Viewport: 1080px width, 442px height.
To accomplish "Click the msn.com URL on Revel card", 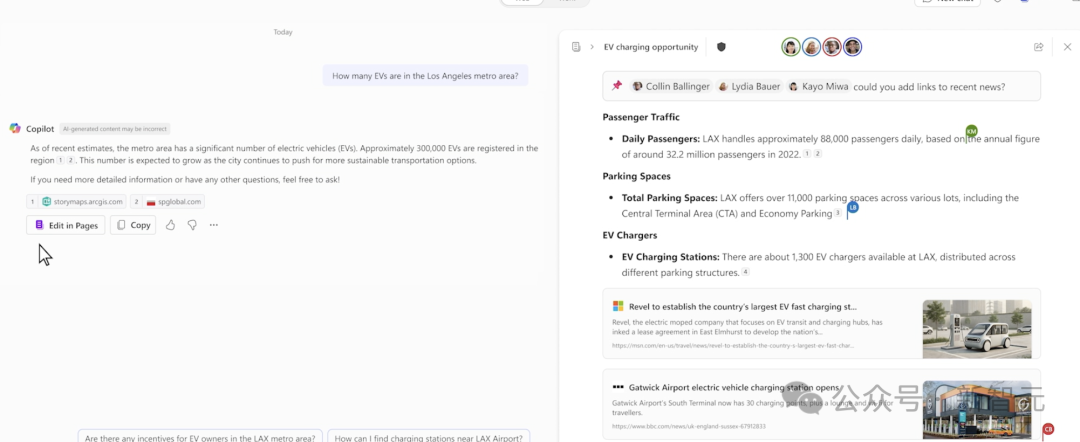I will click(733, 345).
